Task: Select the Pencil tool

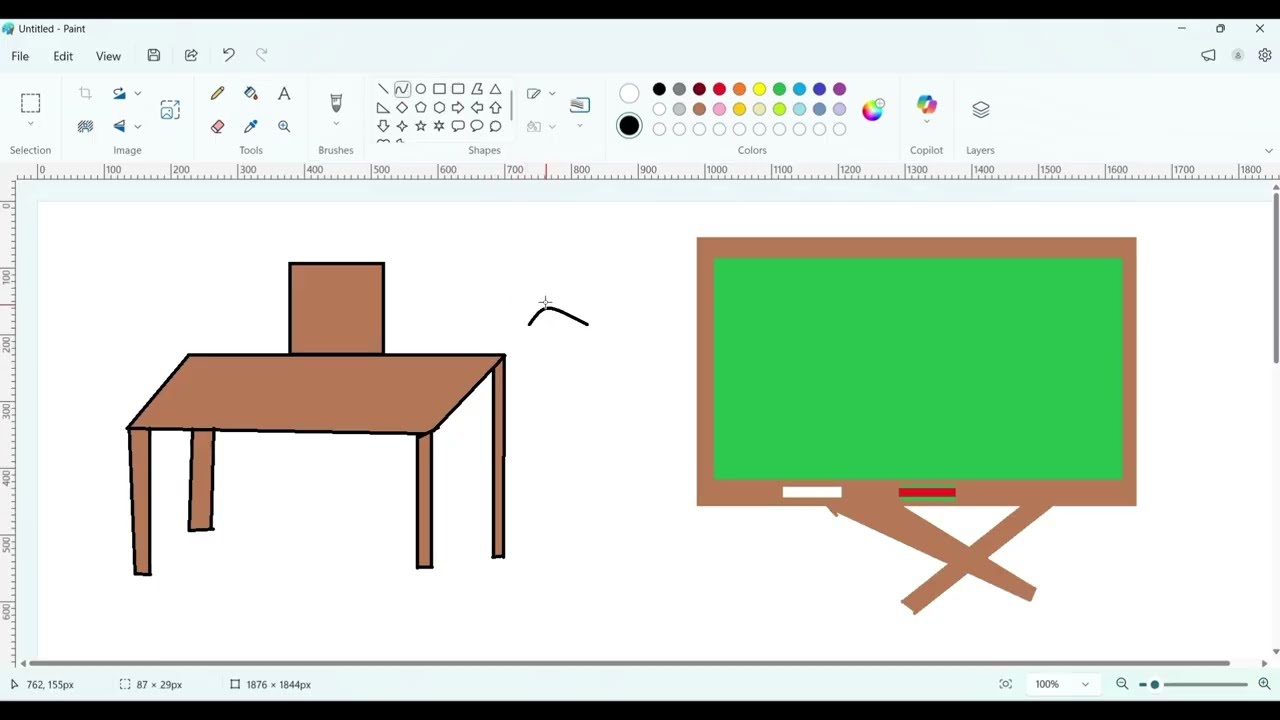Action: [x=217, y=93]
